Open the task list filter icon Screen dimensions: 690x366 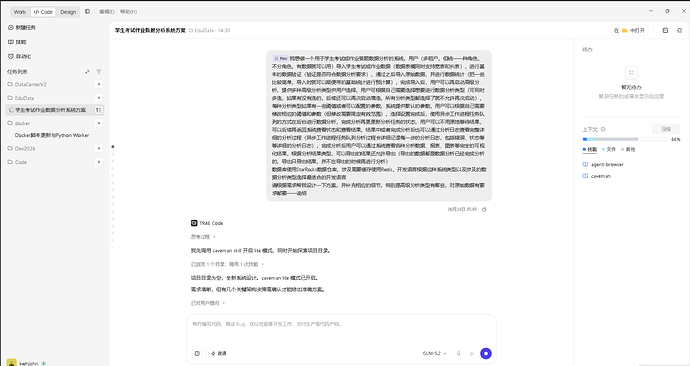pyautogui.click(x=99, y=72)
